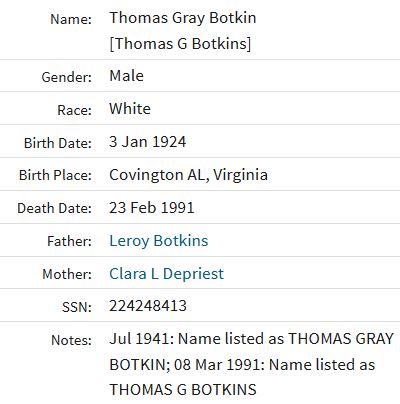Click the SSN number 224248413
Image resolution: width=400 pixels, height=404 pixels.
click(x=148, y=306)
